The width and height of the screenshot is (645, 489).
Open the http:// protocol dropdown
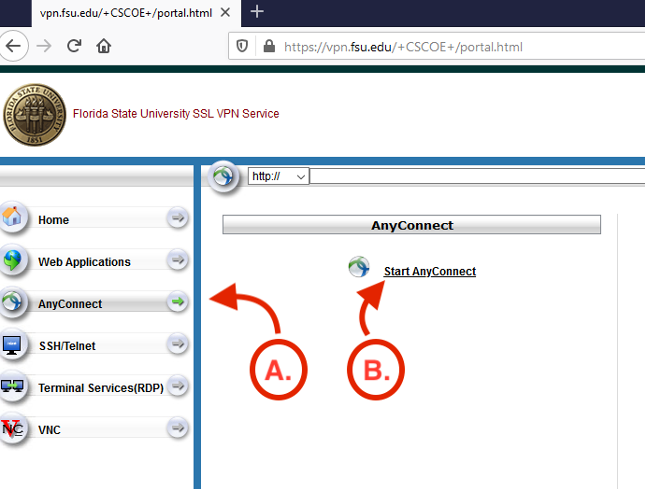point(278,176)
